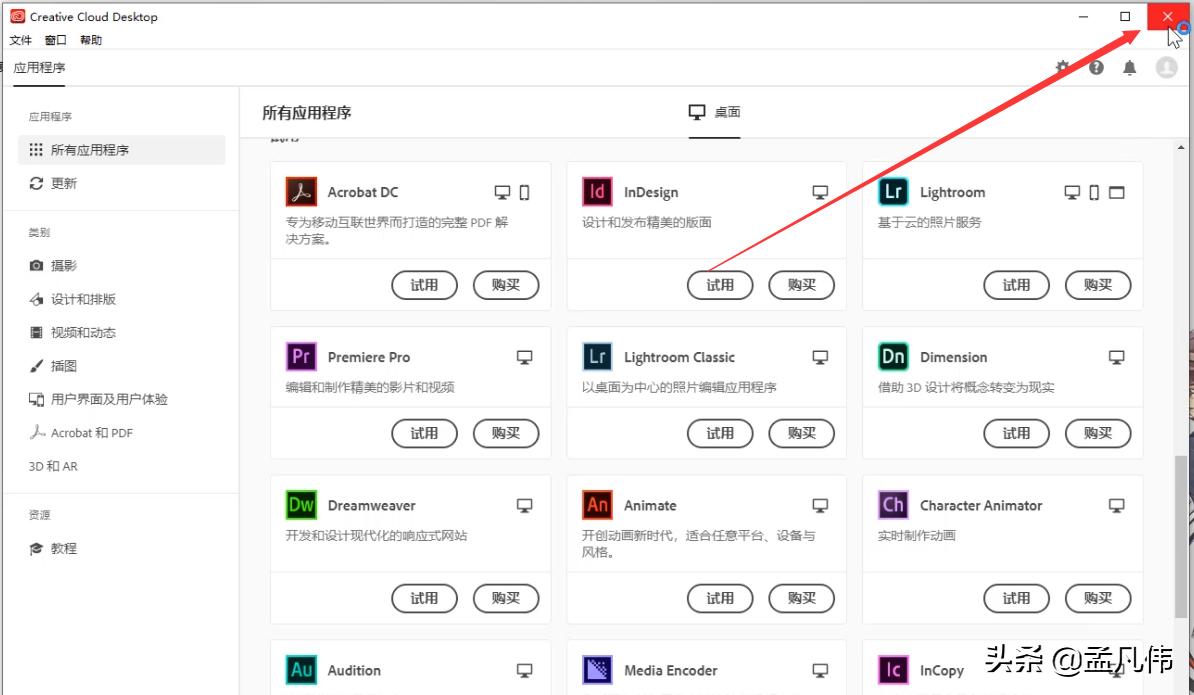Open the notifications bell icon
Image resolution: width=1194 pixels, height=695 pixels.
(x=1129, y=68)
